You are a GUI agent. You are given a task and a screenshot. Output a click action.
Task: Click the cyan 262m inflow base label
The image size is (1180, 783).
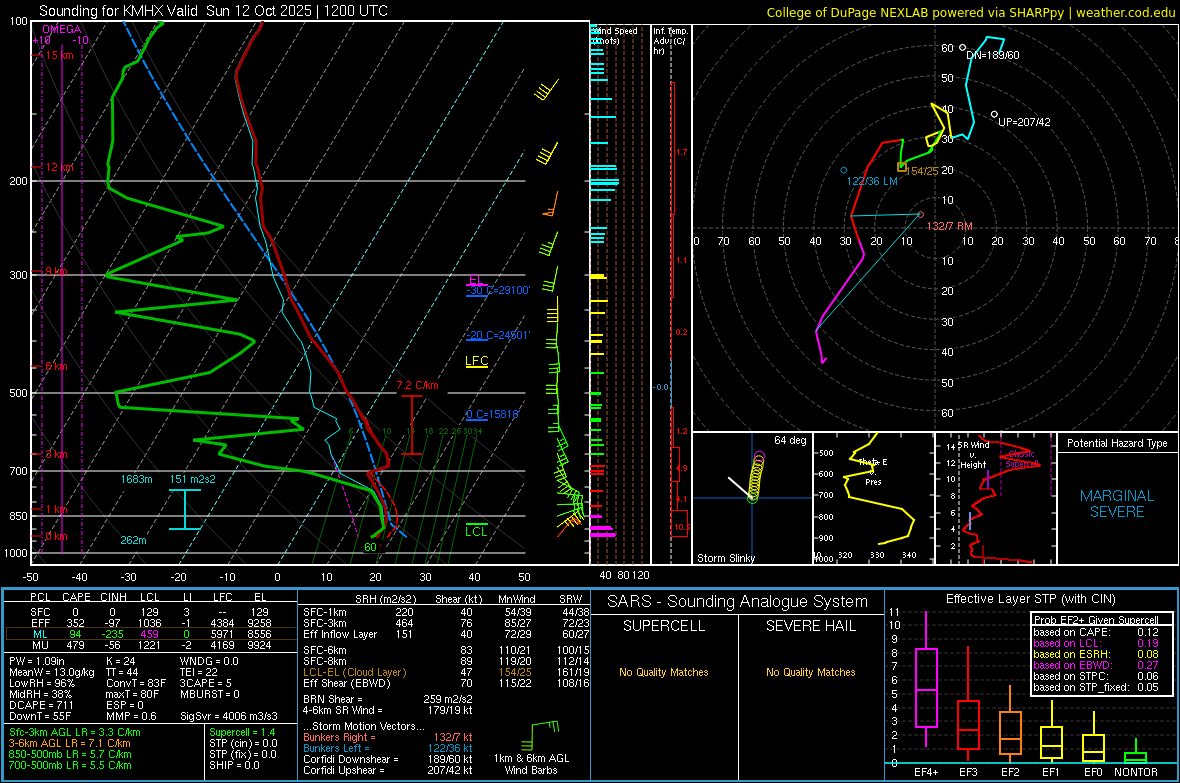tap(133, 540)
